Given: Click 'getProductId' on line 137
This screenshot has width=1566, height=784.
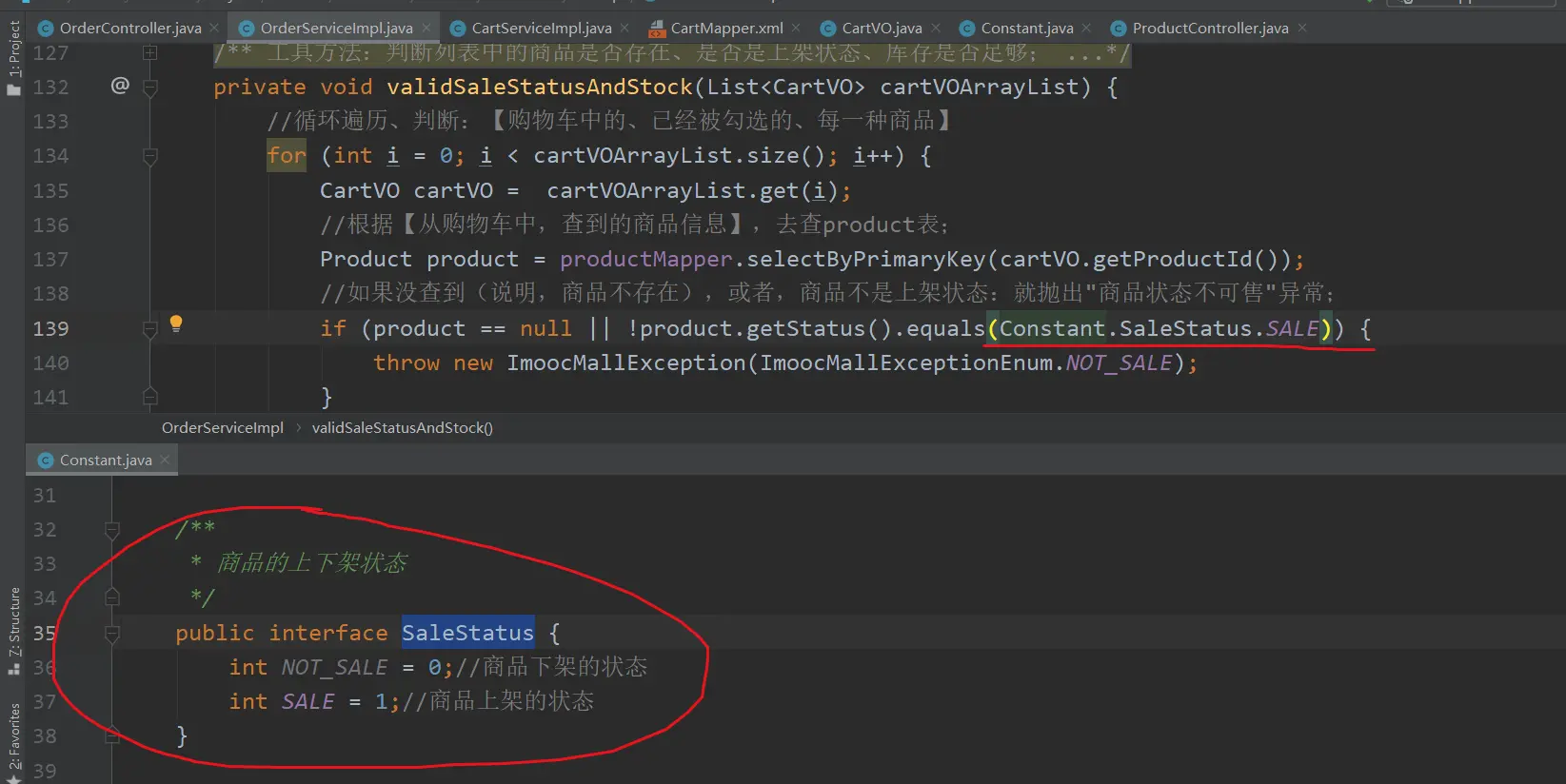Looking at the screenshot, I should coord(1172,260).
